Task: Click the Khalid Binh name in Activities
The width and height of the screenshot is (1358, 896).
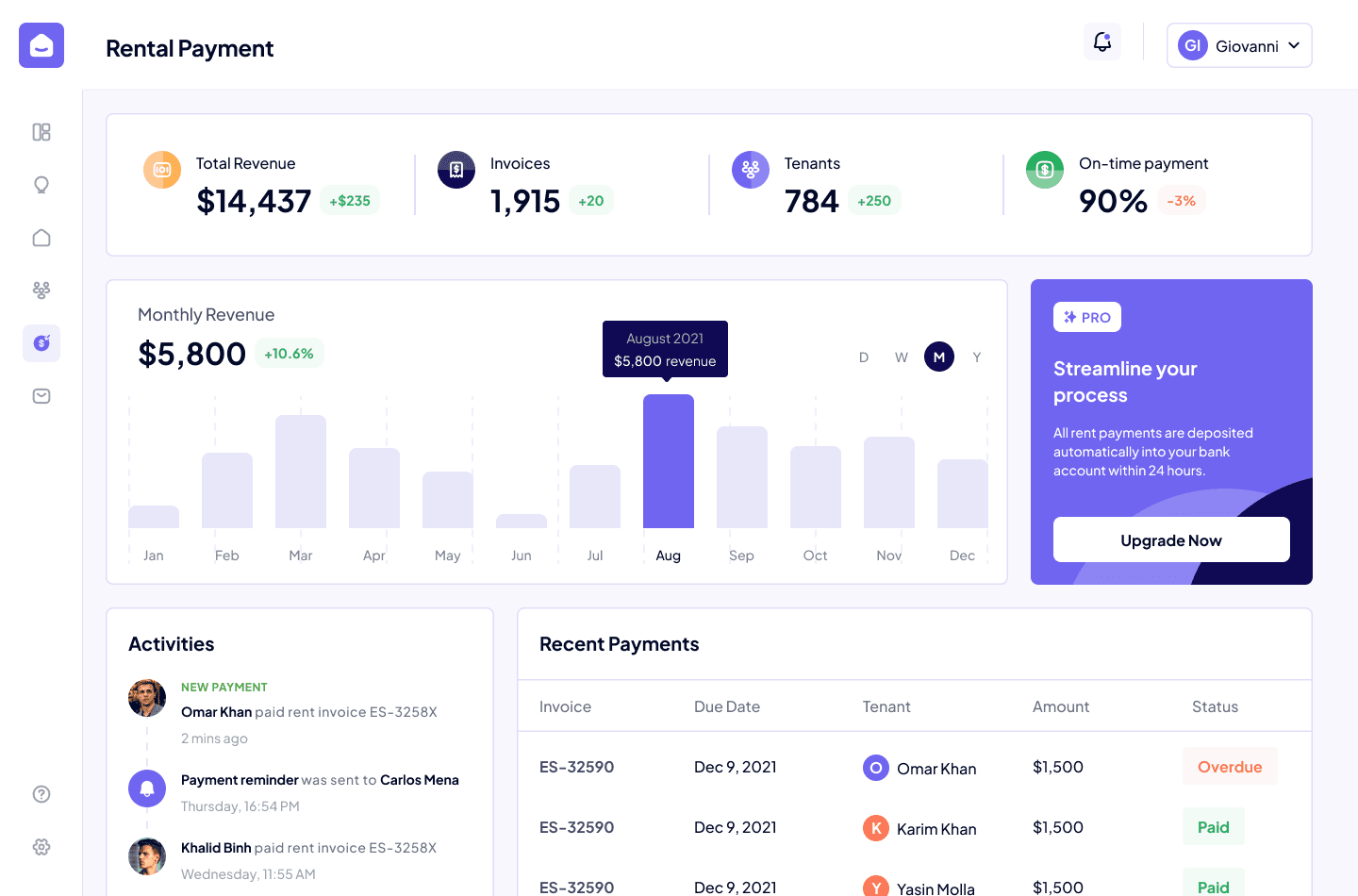Action: [216, 848]
